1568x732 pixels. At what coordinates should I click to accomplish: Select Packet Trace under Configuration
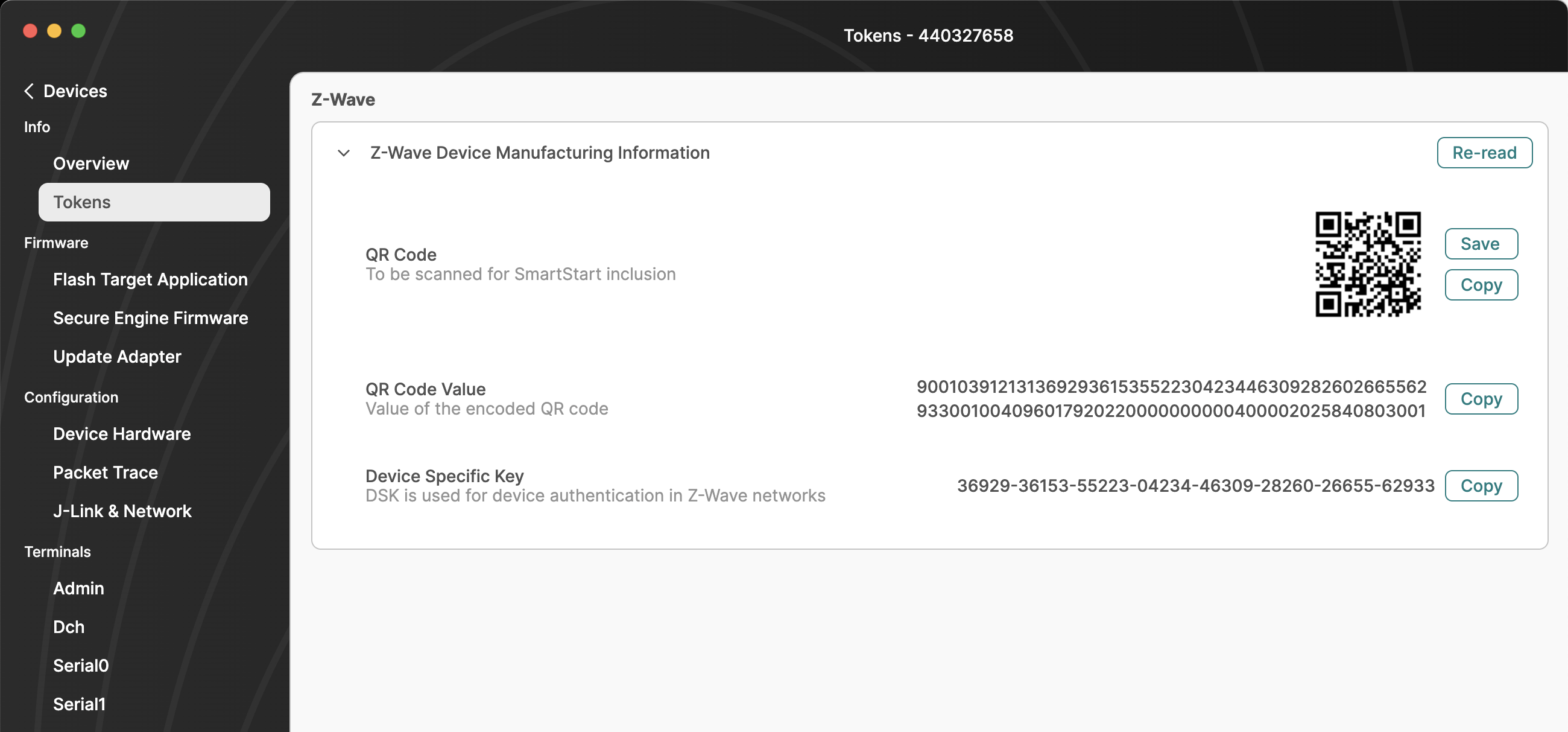[106, 472]
